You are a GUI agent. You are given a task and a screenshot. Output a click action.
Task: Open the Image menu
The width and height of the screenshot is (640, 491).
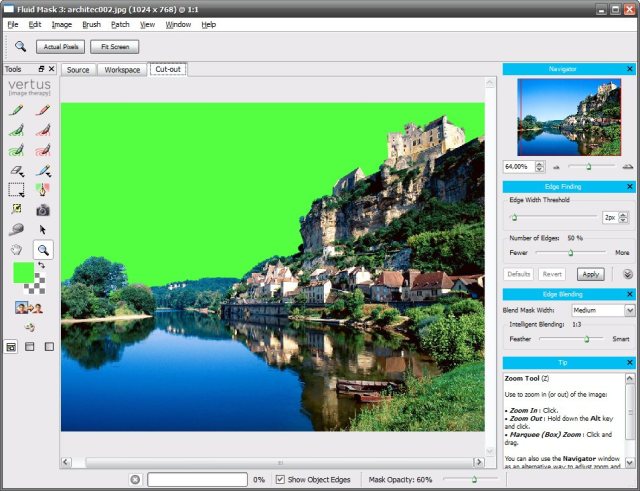(61, 24)
